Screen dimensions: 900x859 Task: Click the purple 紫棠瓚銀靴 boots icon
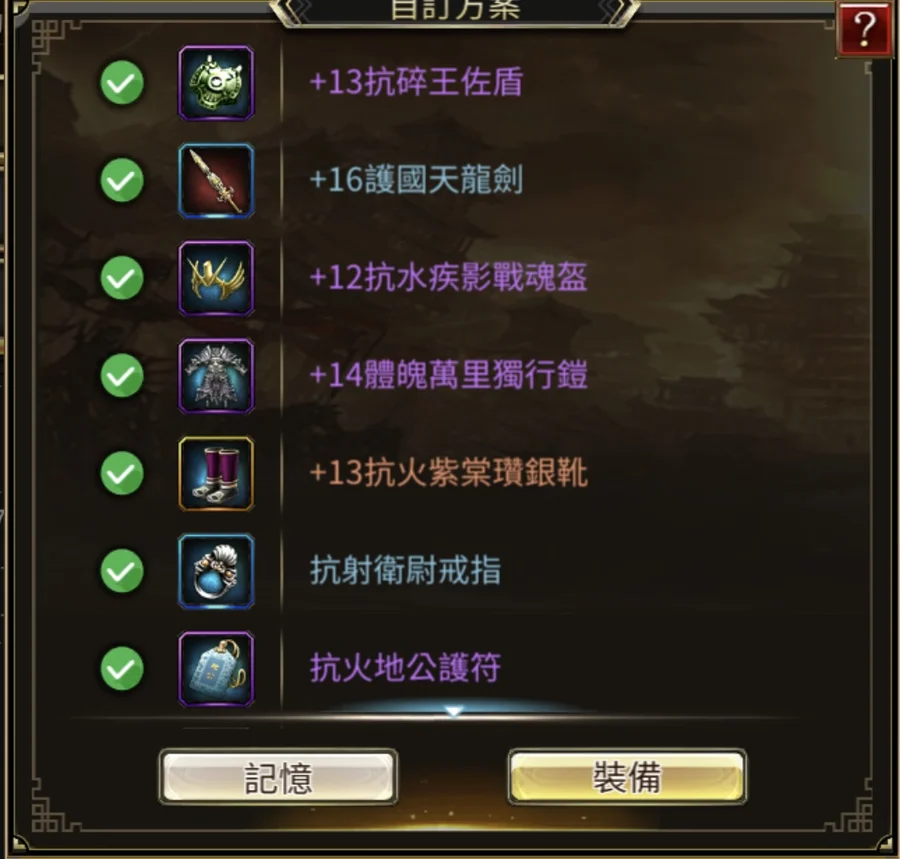(216, 473)
